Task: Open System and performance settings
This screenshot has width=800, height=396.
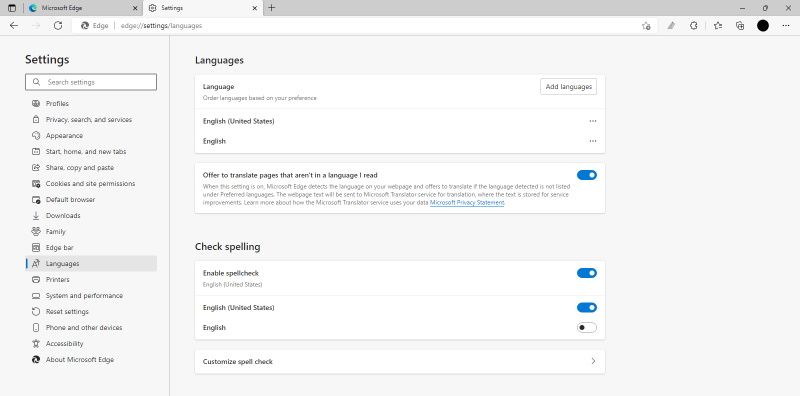Action: (91, 295)
